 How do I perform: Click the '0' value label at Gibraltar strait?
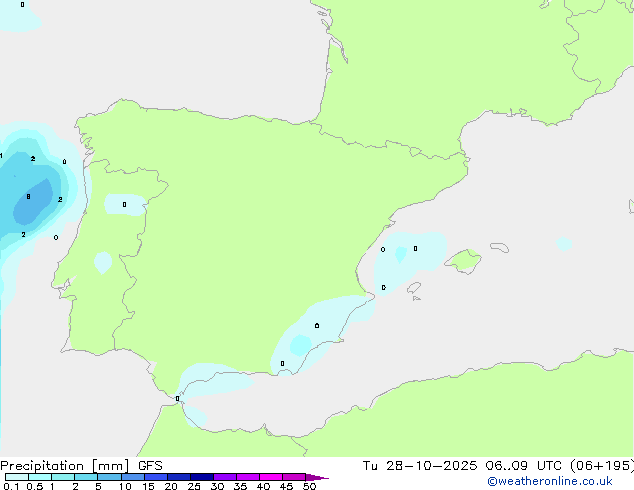pyautogui.click(x=177, y=399)
